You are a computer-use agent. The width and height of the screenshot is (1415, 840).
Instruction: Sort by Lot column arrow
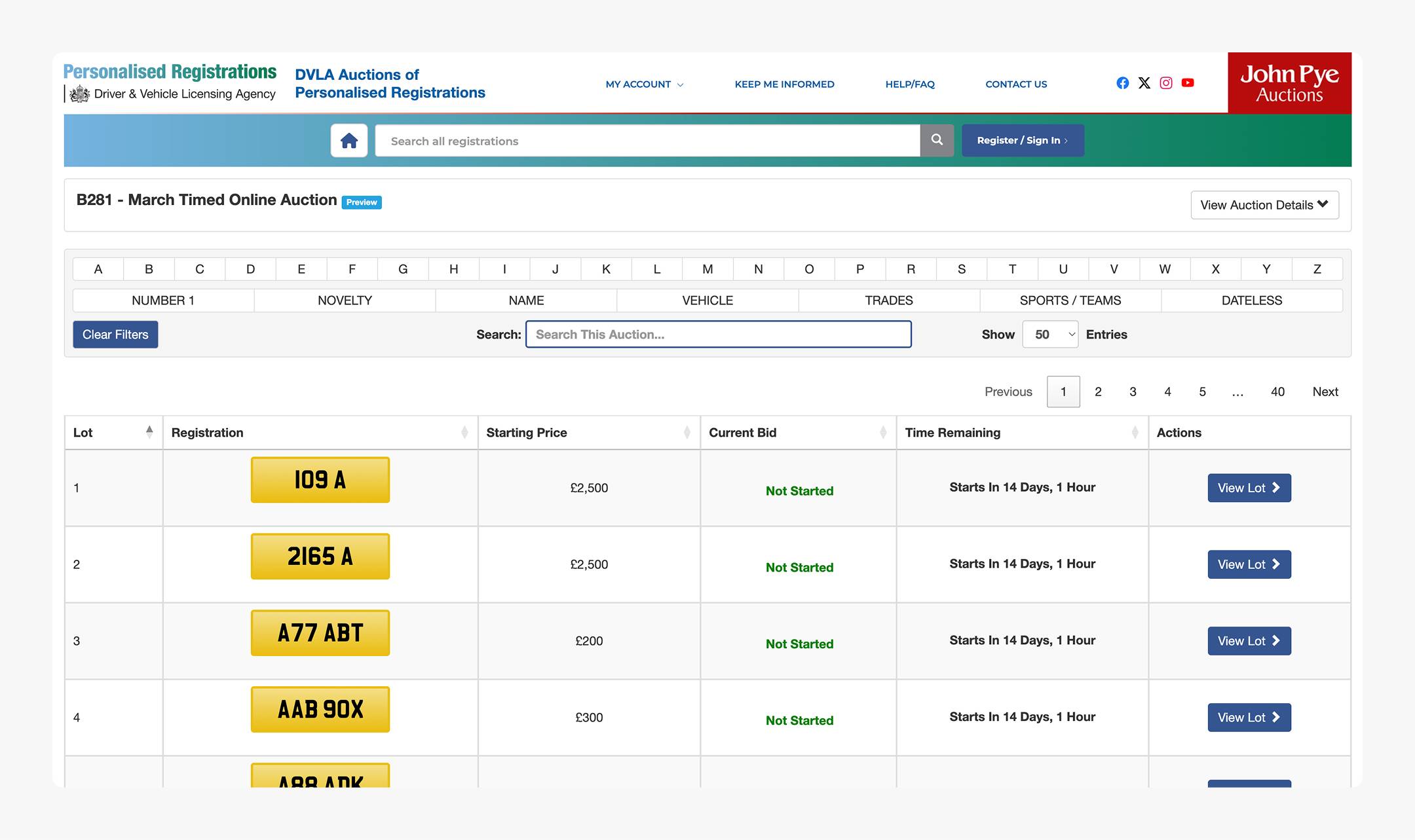coord(149,432)
